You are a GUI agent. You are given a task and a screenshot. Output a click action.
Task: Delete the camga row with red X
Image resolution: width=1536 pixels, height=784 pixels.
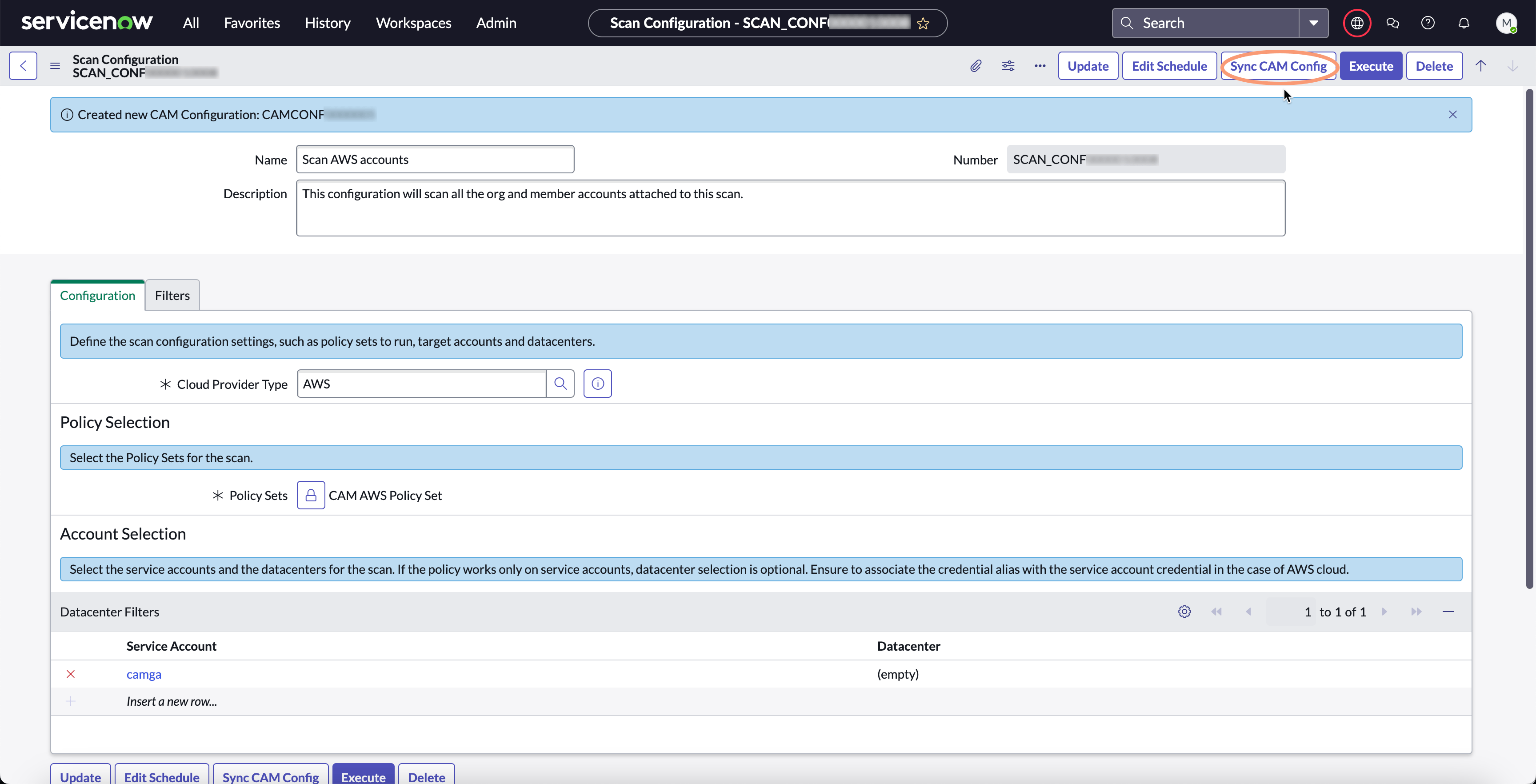70,674
